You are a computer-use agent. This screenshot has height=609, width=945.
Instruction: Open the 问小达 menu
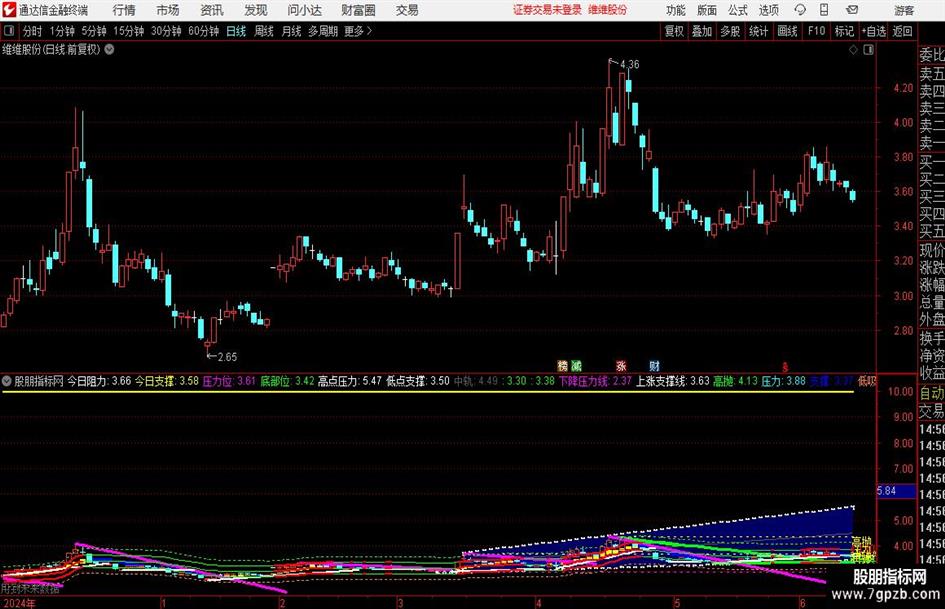point(304,10)
